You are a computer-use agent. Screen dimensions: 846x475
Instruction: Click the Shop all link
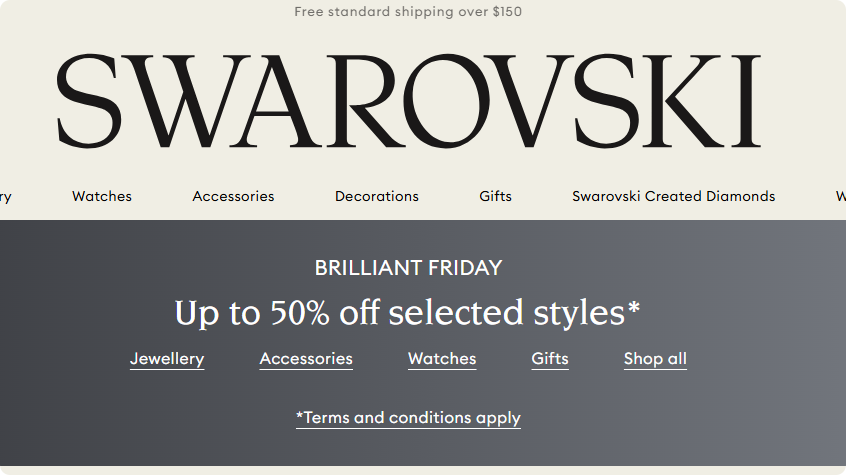click(x=655, y=359)
